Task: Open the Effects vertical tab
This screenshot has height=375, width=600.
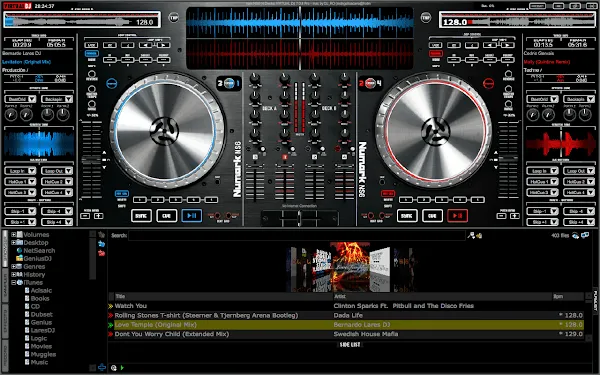Action: coord(5,321)
